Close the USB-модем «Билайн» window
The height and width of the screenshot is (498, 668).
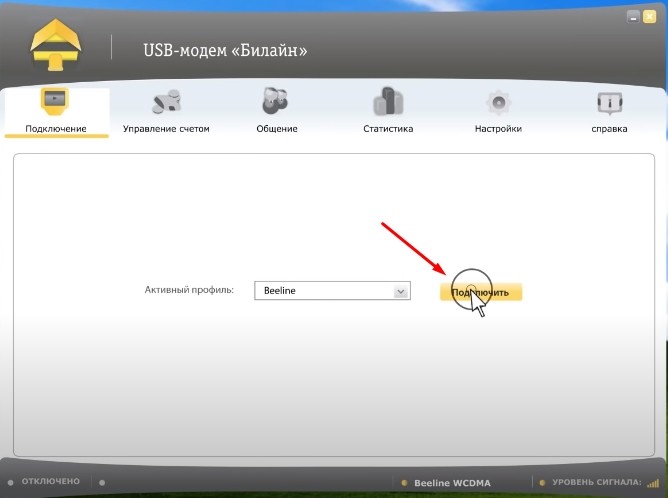click(x=649, y=17)
